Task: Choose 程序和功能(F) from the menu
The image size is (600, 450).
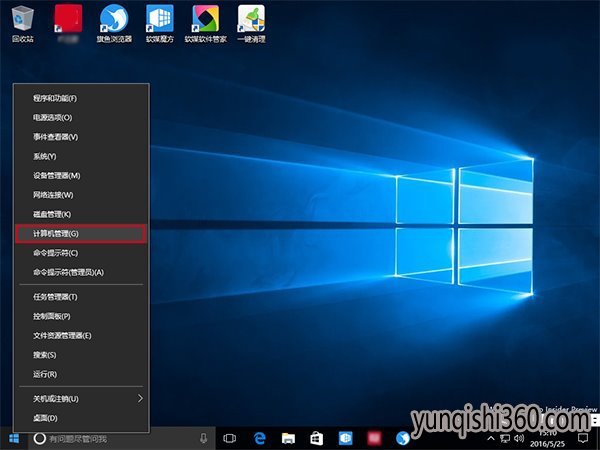Action: 81,98
